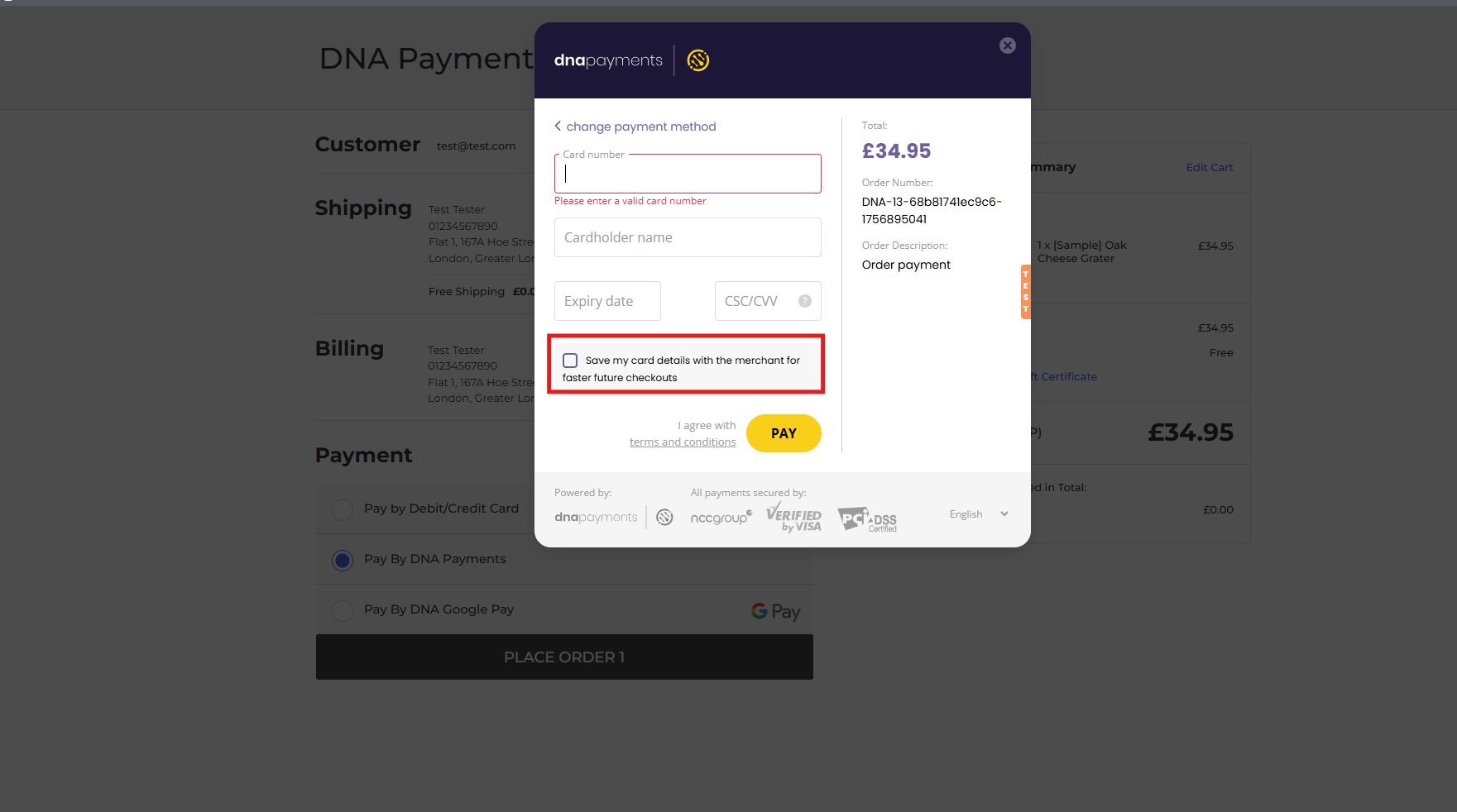Click the orange TEST tab on modal edge
Screen dimensions: 1457x812
[1025, 291]
